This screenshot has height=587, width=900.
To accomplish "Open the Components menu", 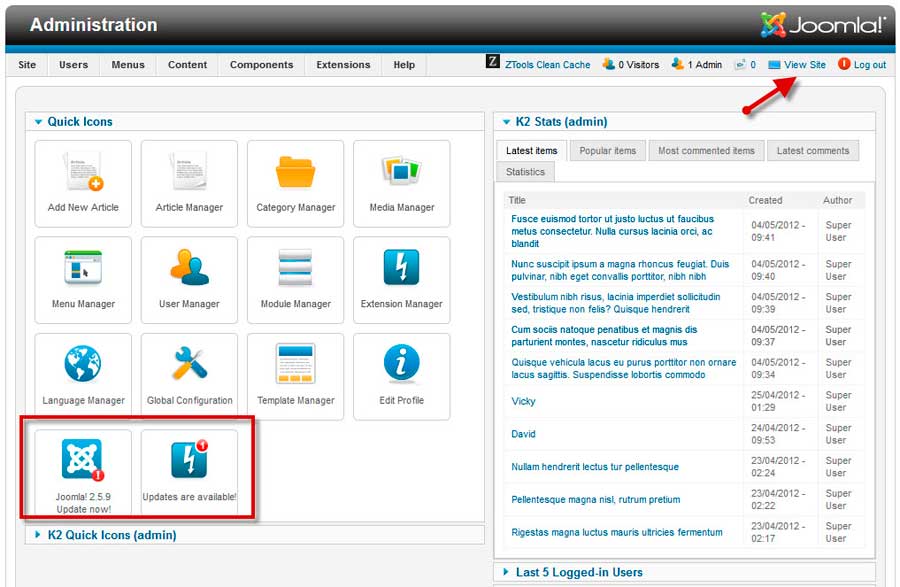I will tap(262, 65).
